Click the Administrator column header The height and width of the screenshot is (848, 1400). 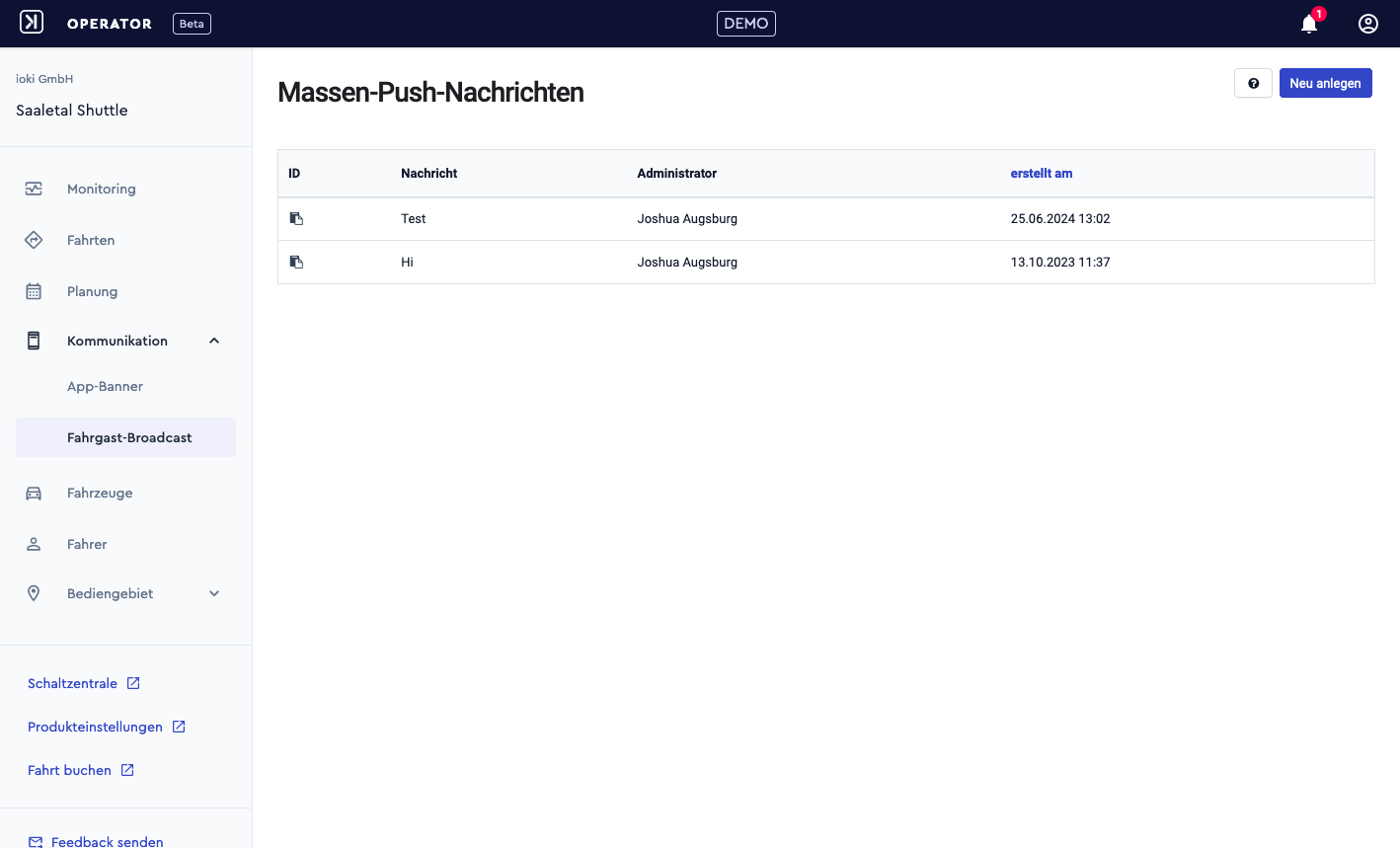tap(676, 173)
